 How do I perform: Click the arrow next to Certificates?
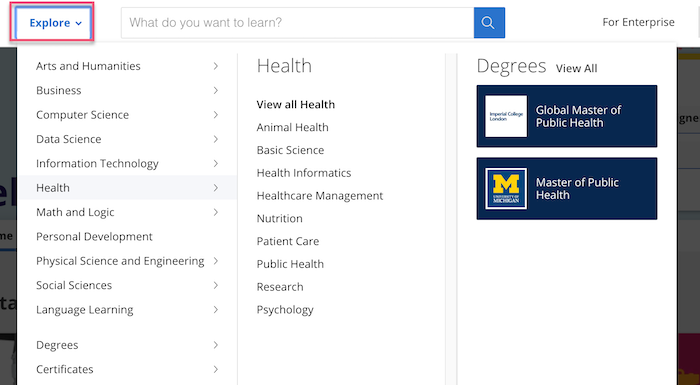216,369
